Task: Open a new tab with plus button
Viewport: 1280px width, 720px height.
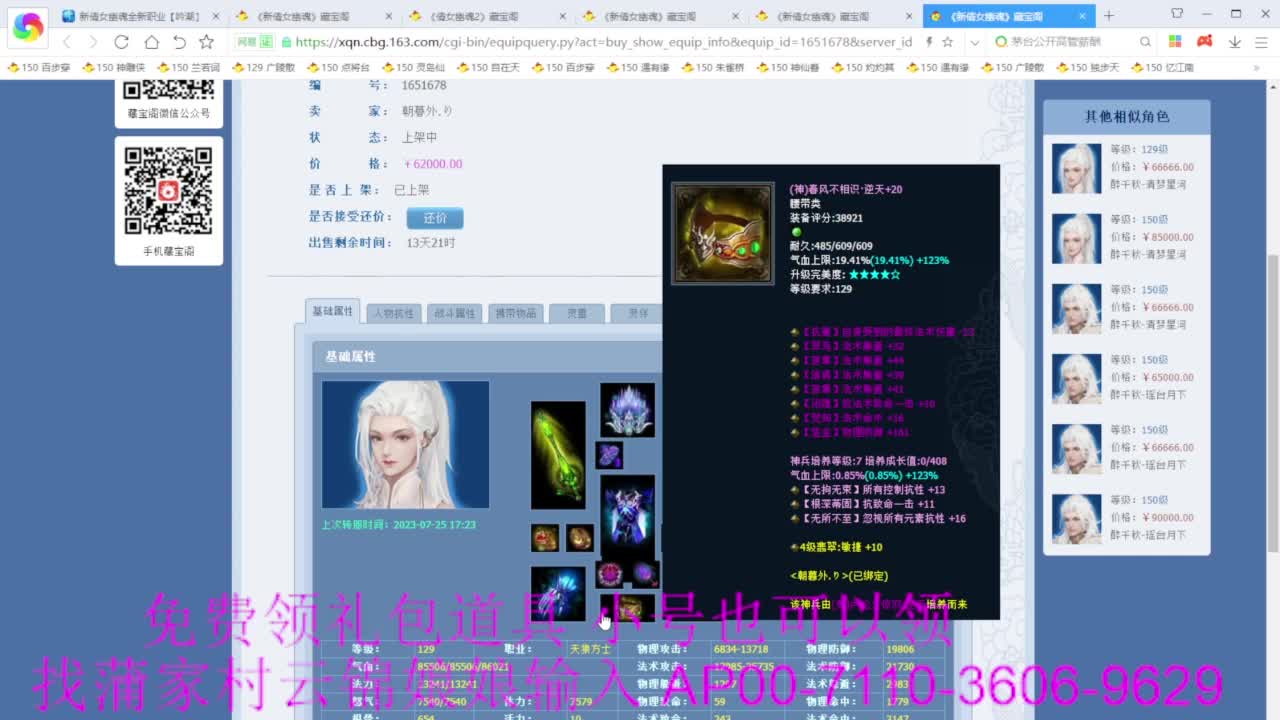Action: click(1109, 16)
